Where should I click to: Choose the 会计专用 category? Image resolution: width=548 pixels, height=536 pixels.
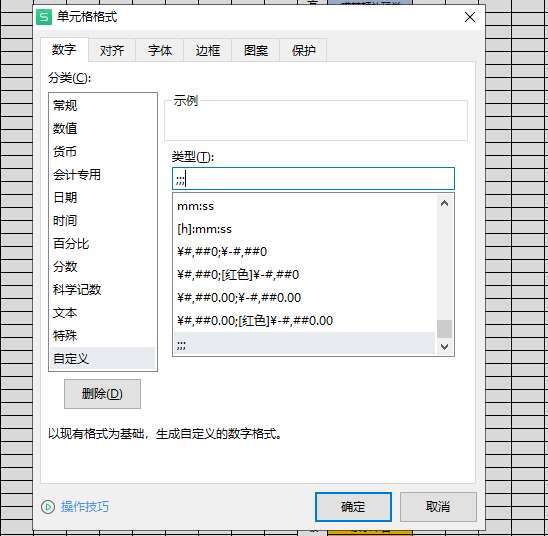103,174
